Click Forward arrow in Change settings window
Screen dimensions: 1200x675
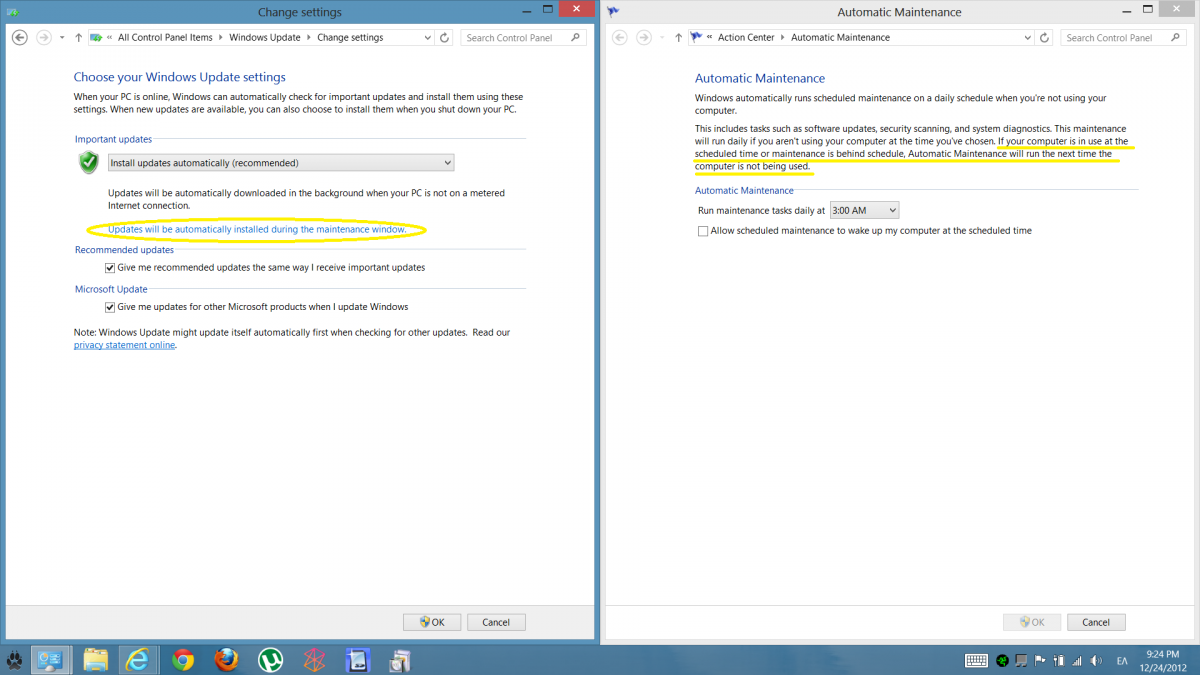(43, 37)
